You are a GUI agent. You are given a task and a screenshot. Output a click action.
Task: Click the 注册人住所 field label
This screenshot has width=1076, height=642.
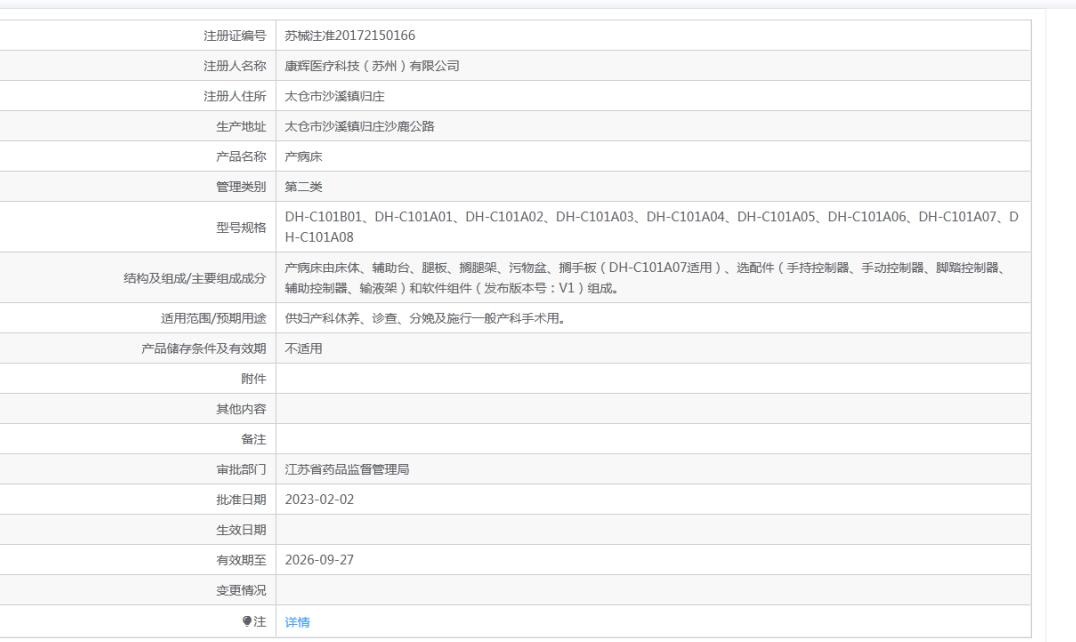[x=235, y=96]
